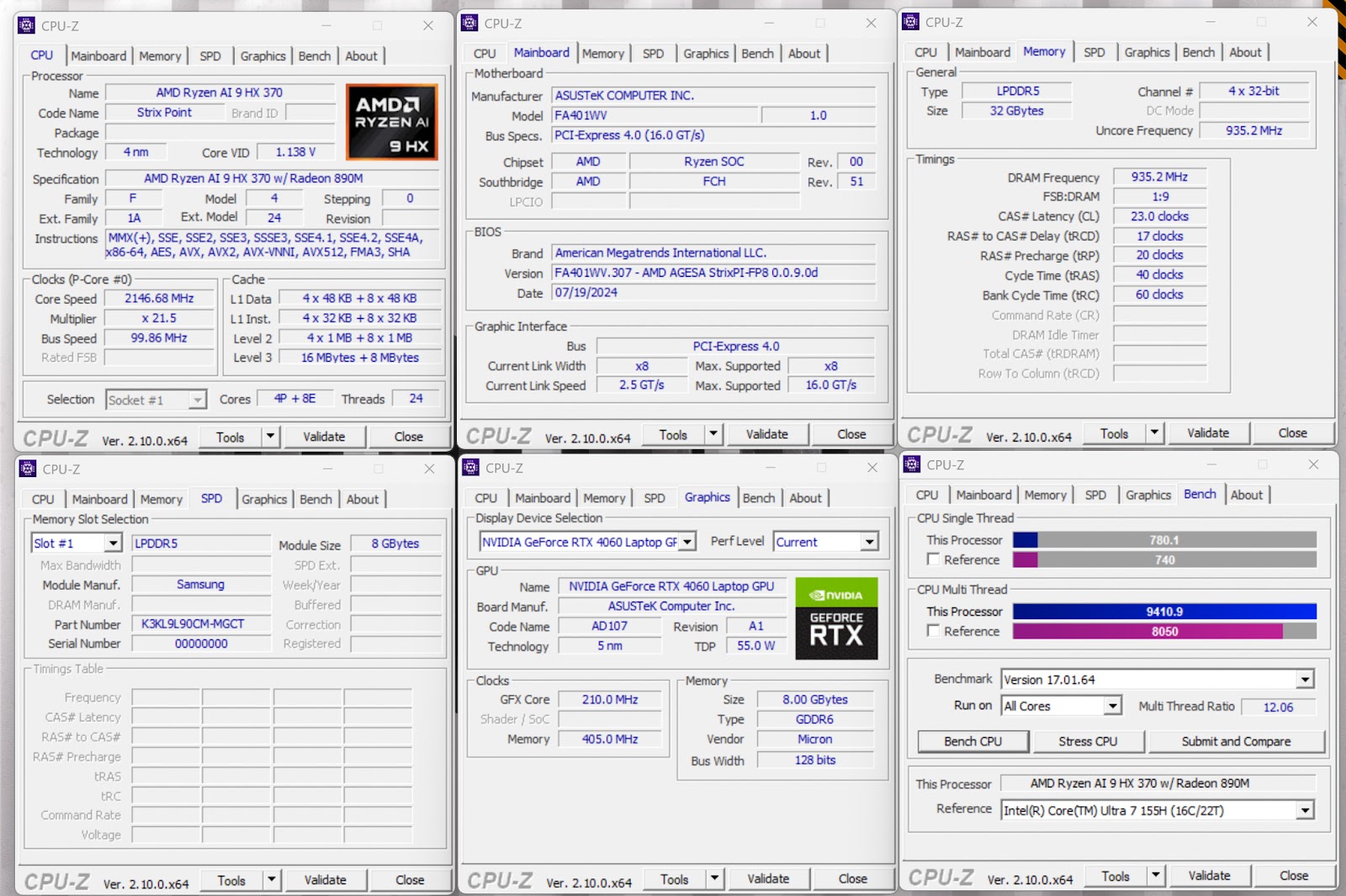
Task: Click the AMD Ryzen AI 9 HX logo
Action: [x=391, y=123]
